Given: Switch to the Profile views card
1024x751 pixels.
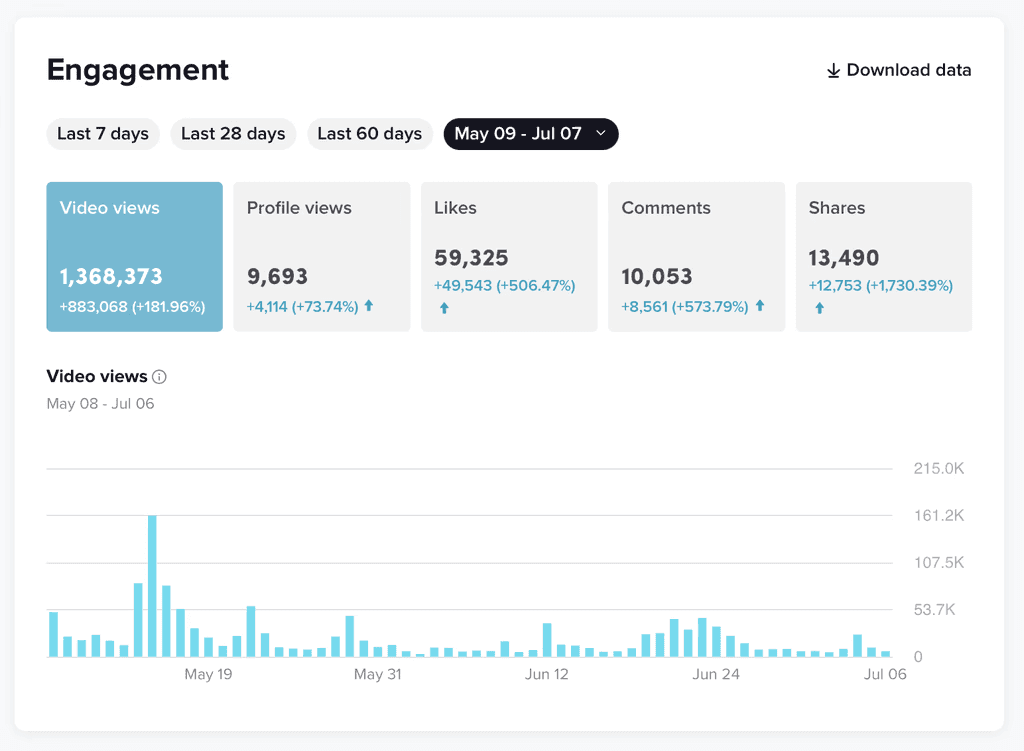Looking at the screenshot, I should tap(322, 257).
